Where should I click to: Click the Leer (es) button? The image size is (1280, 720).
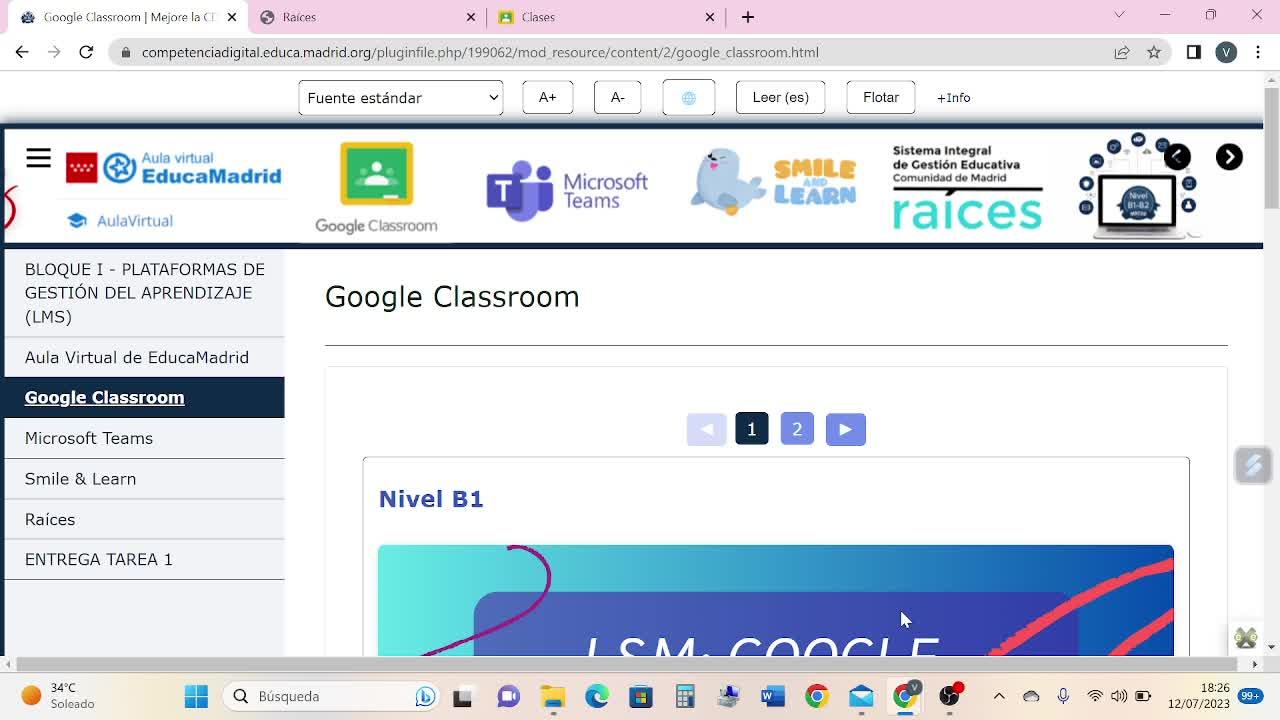(x=781, y=97)
